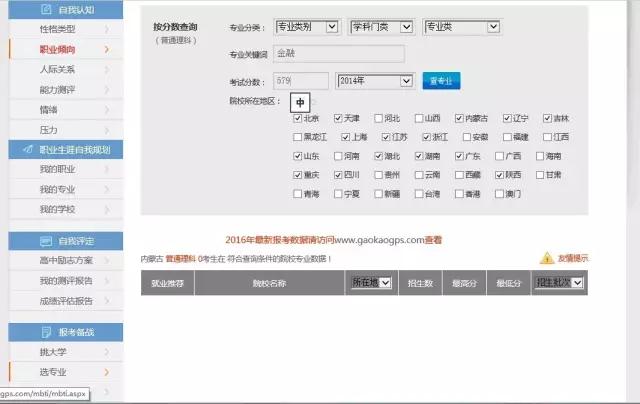Click the 中 input method indicator
The height and width of the screenshot is (404, 640).
coord(300,102)
